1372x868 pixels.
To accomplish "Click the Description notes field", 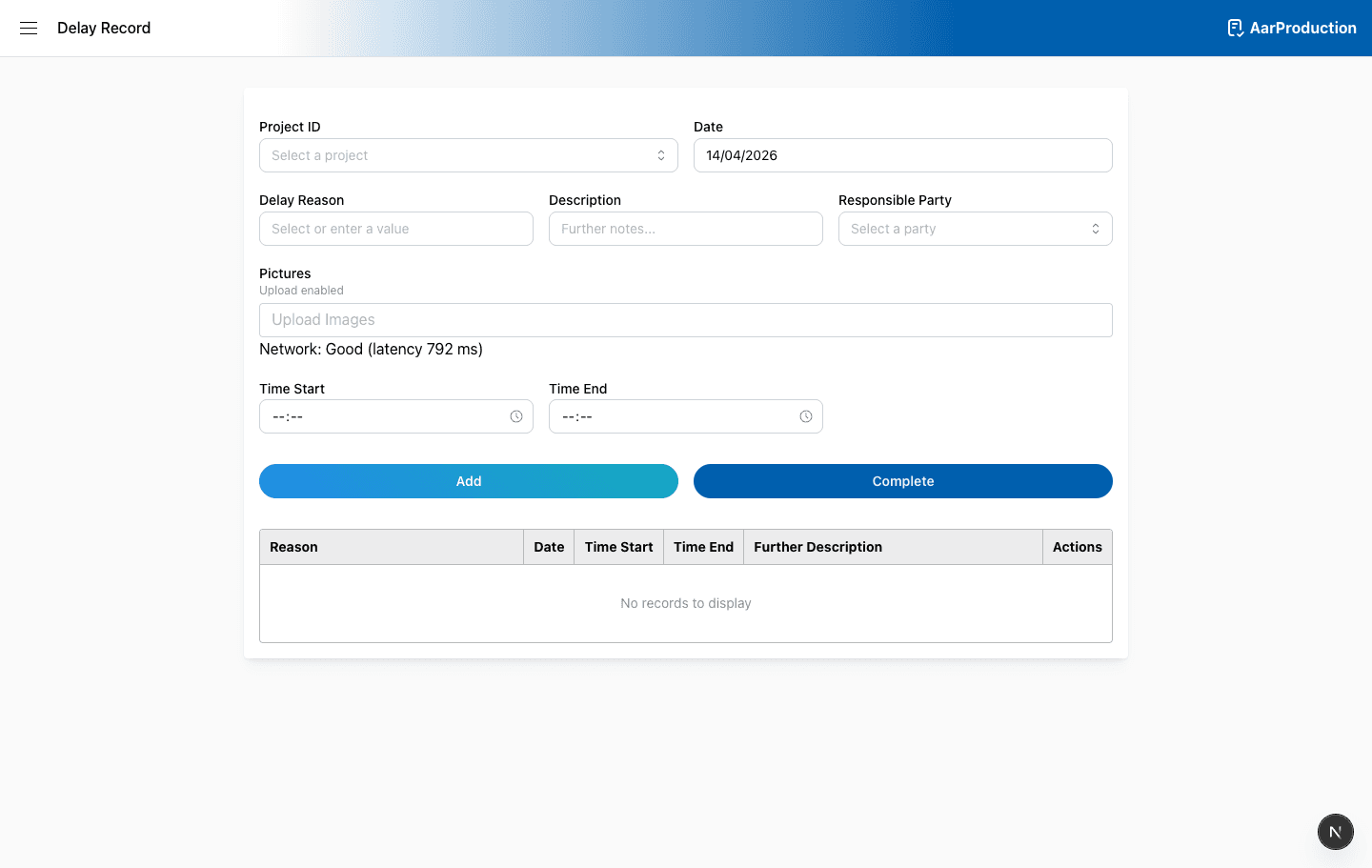I will [685, 229].
